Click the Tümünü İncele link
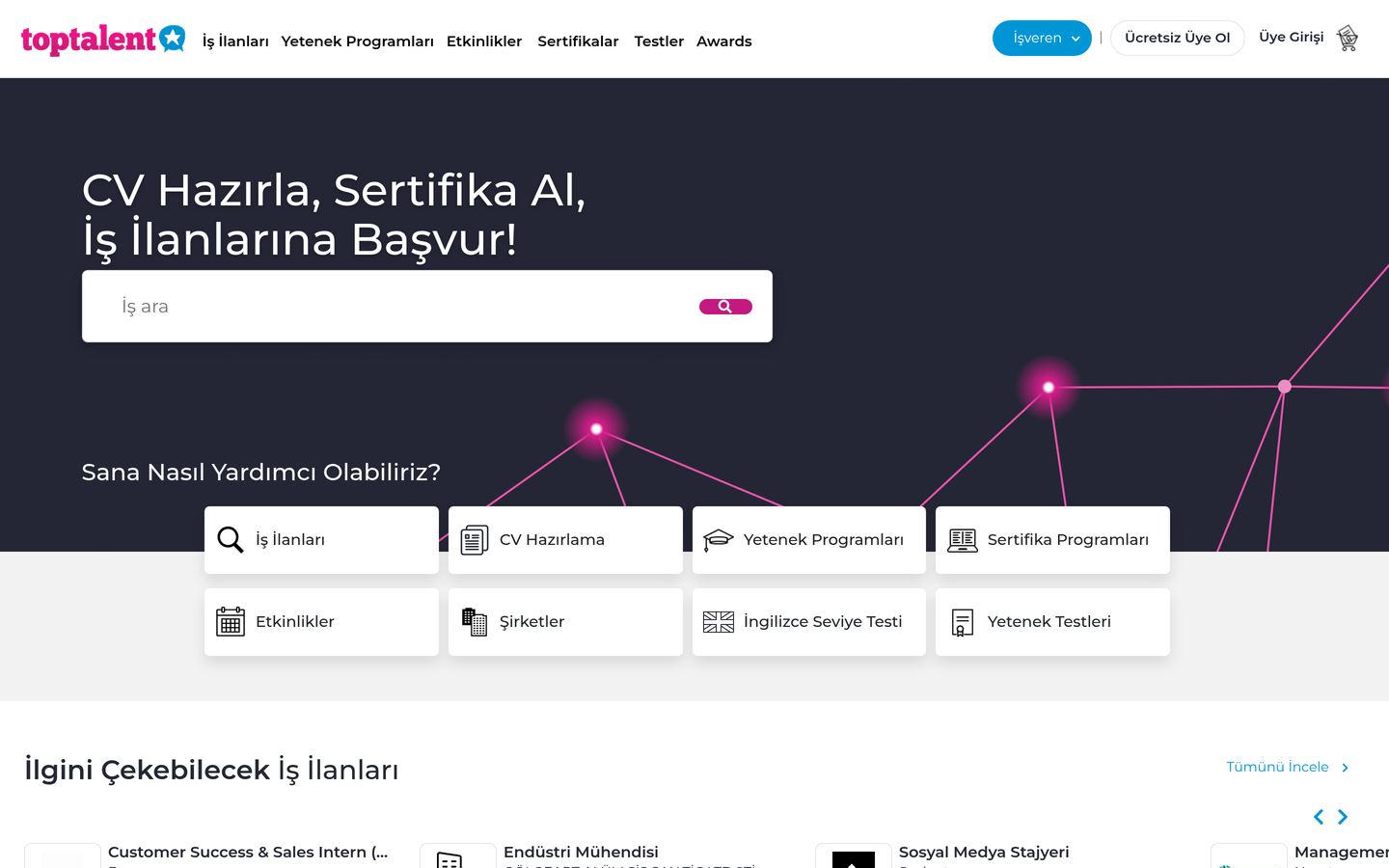The height and width of the screenshot is (868, 1389). pos(1288,767)
